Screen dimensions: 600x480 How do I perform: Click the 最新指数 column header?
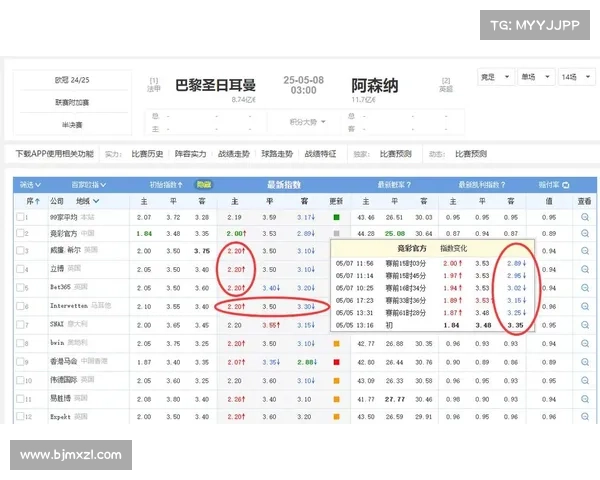pyautogui.click(x=284, y=185)
